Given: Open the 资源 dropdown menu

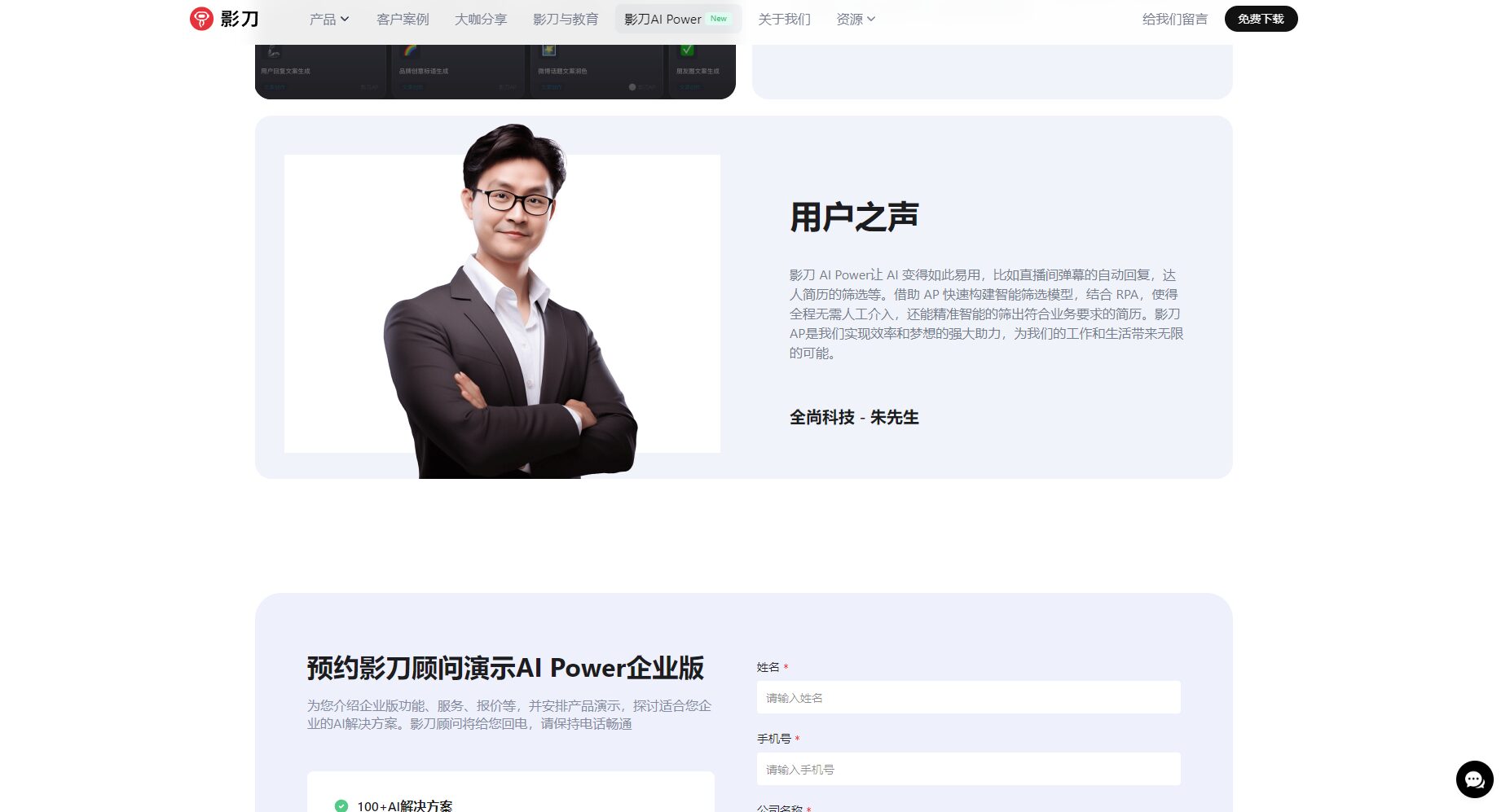Looking at the screenshot, I should pos(855,19).
